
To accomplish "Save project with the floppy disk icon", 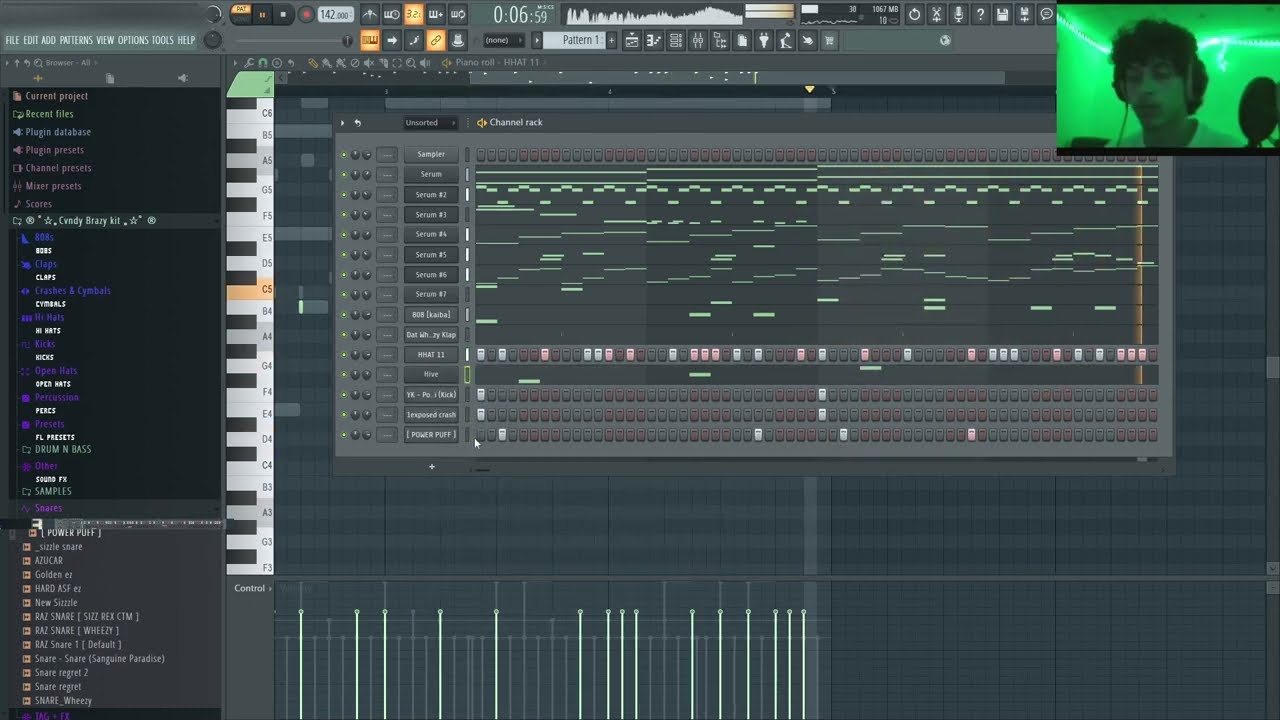I will tap(1002, 14).
